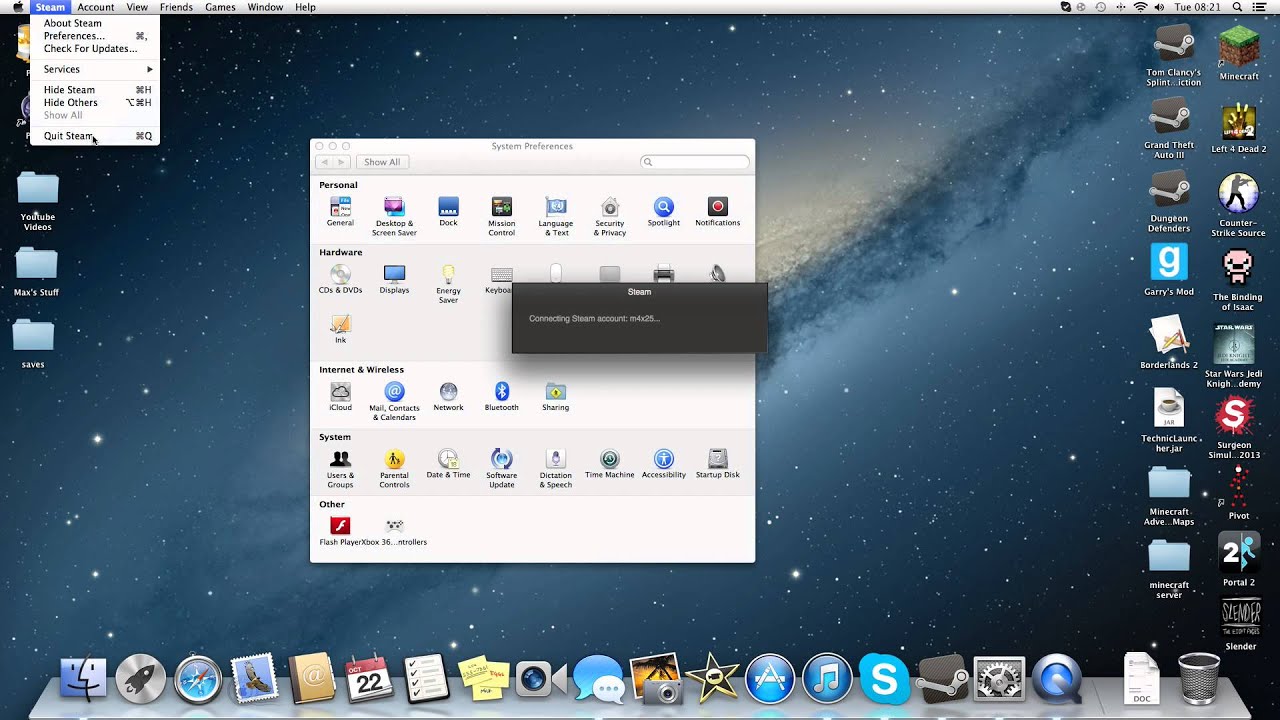The height and width of the screenshot is (720, 1280).
Task: Open Skype from the Dock
Action: tap(884, 680)
